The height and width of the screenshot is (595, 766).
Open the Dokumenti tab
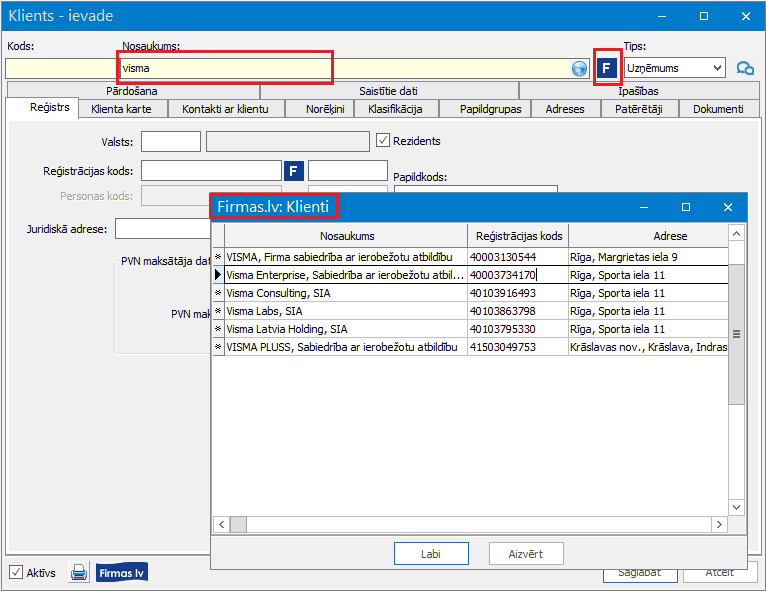click(x=718, y=109)
